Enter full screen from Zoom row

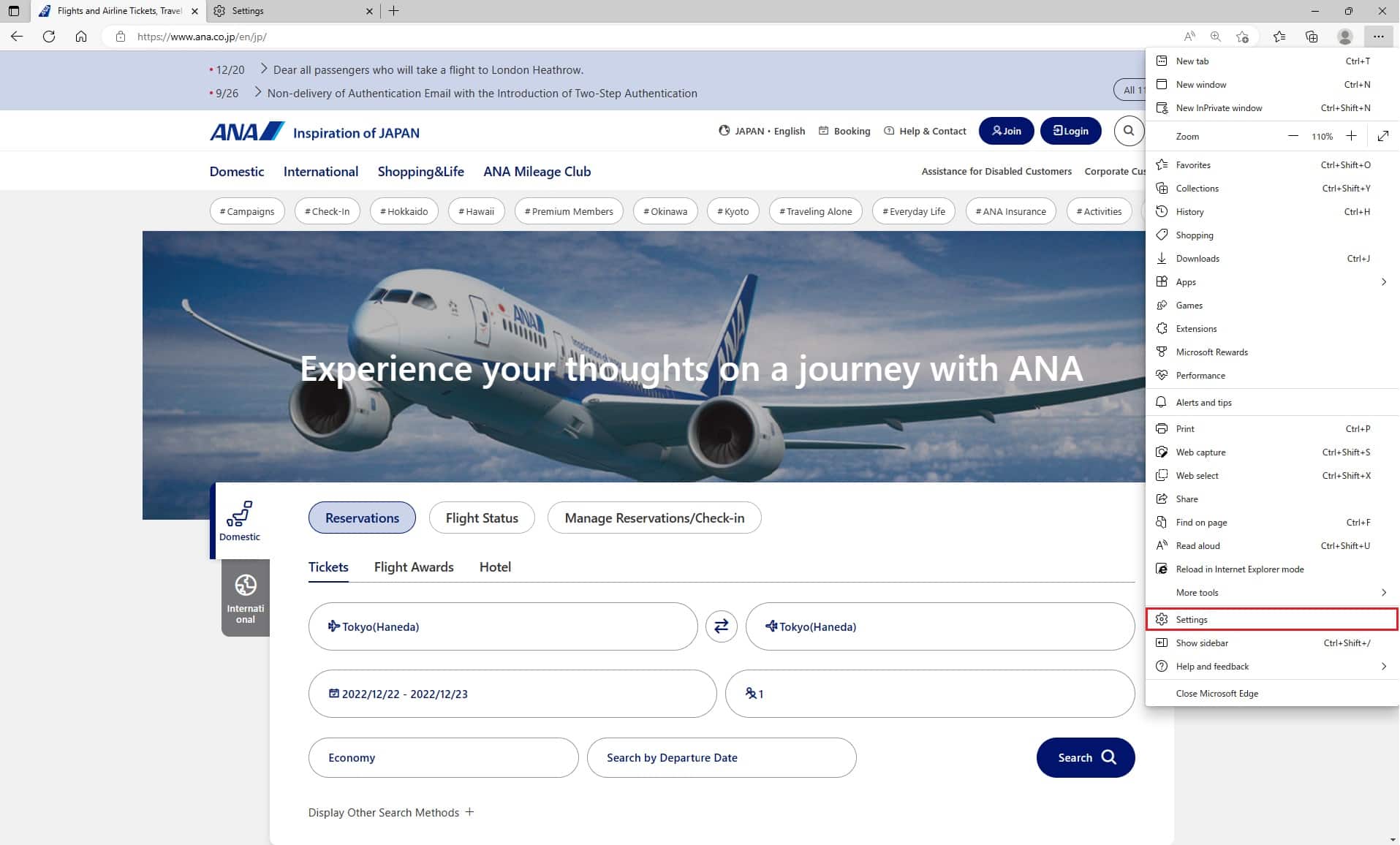[1382, 136]
